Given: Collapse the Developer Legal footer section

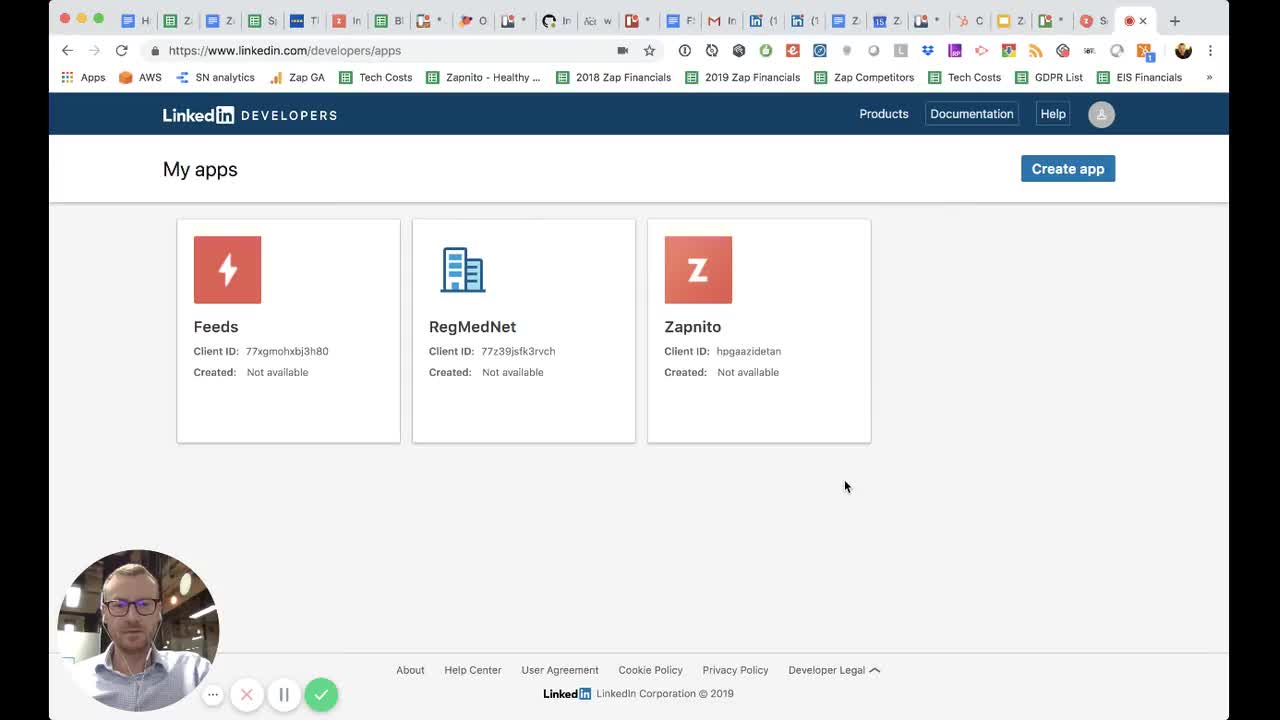Looking at the screenshot, I should (876, 670).
